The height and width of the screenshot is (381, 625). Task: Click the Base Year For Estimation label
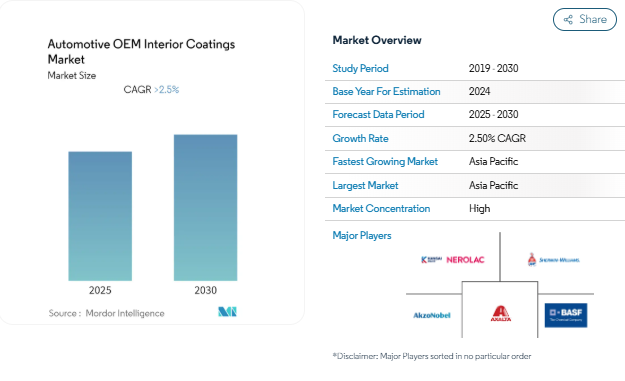click(386, 92)
